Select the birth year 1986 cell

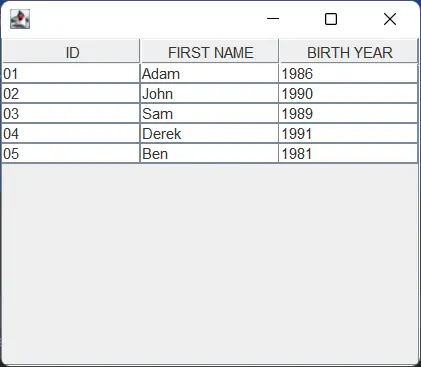pos(348,74)
